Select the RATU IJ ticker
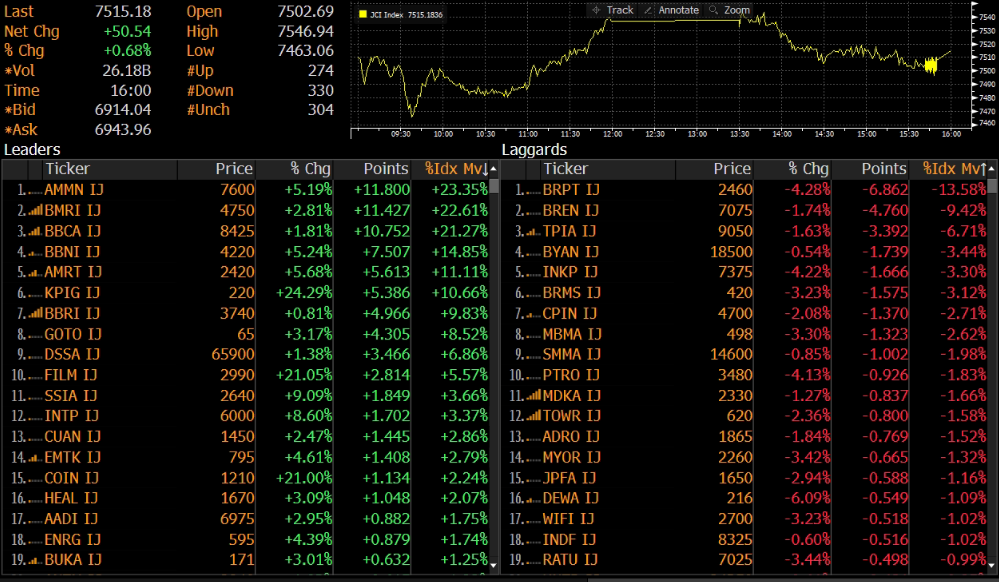The height and width of the screenshot is (582, 999). coord(570,560)
